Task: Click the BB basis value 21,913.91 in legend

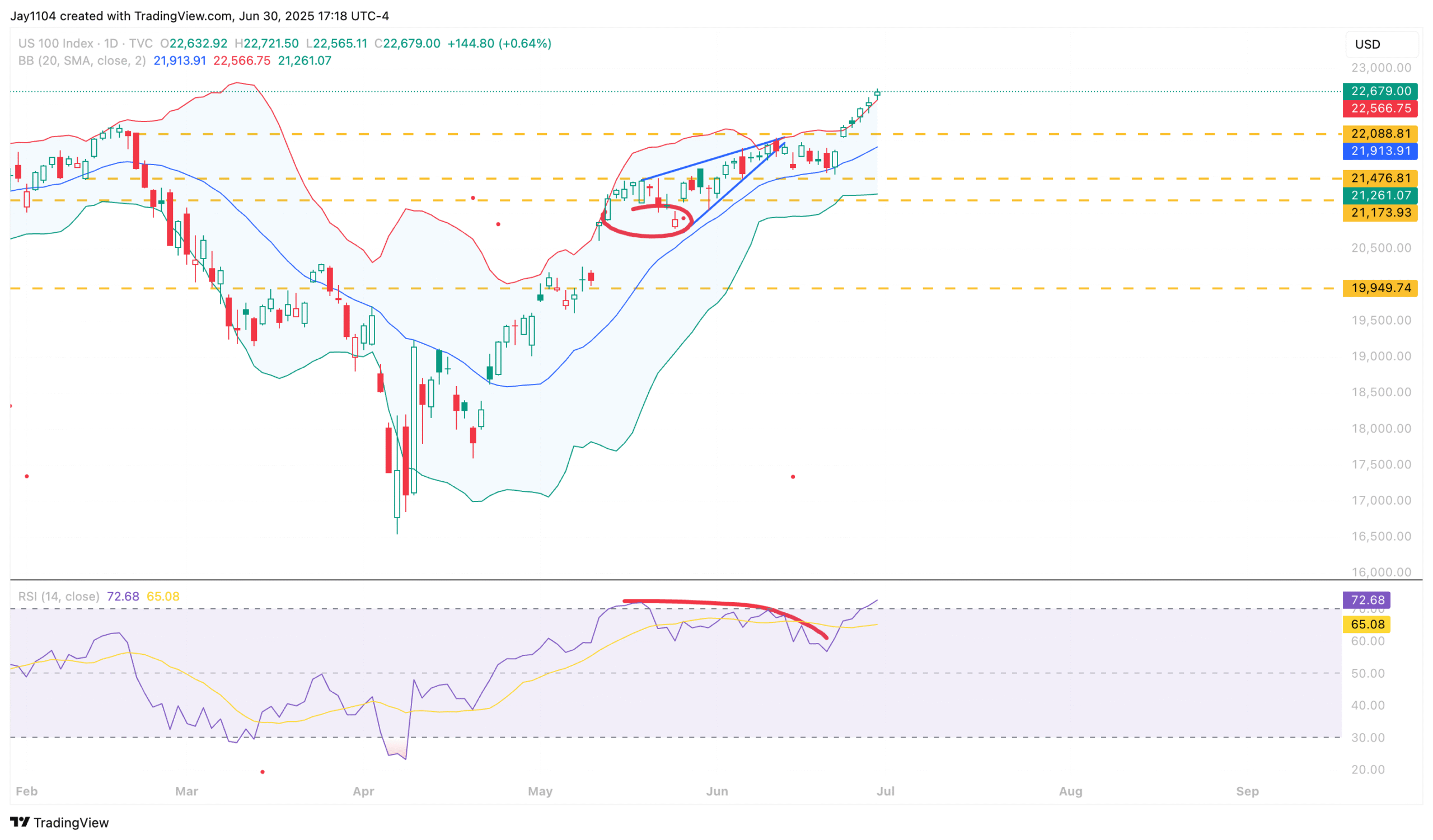Action: 180,60
